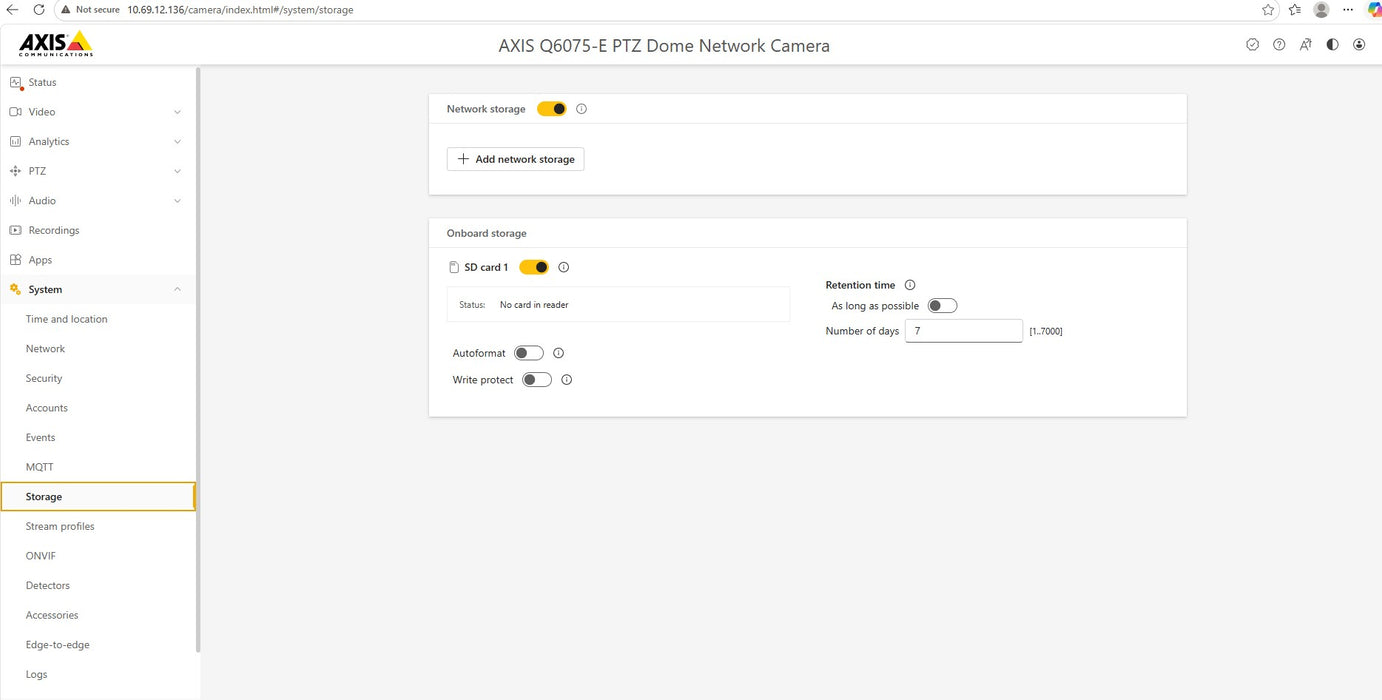Open Detectors settings
The height and width of the screenshot is (700, 1382).
(x=98, y=585)
